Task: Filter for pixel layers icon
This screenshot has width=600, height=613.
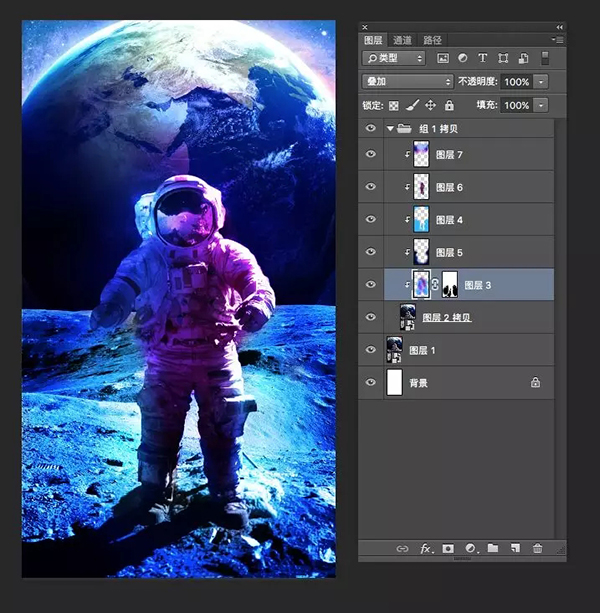Action: pyautogui.click(x=443, y=59)
